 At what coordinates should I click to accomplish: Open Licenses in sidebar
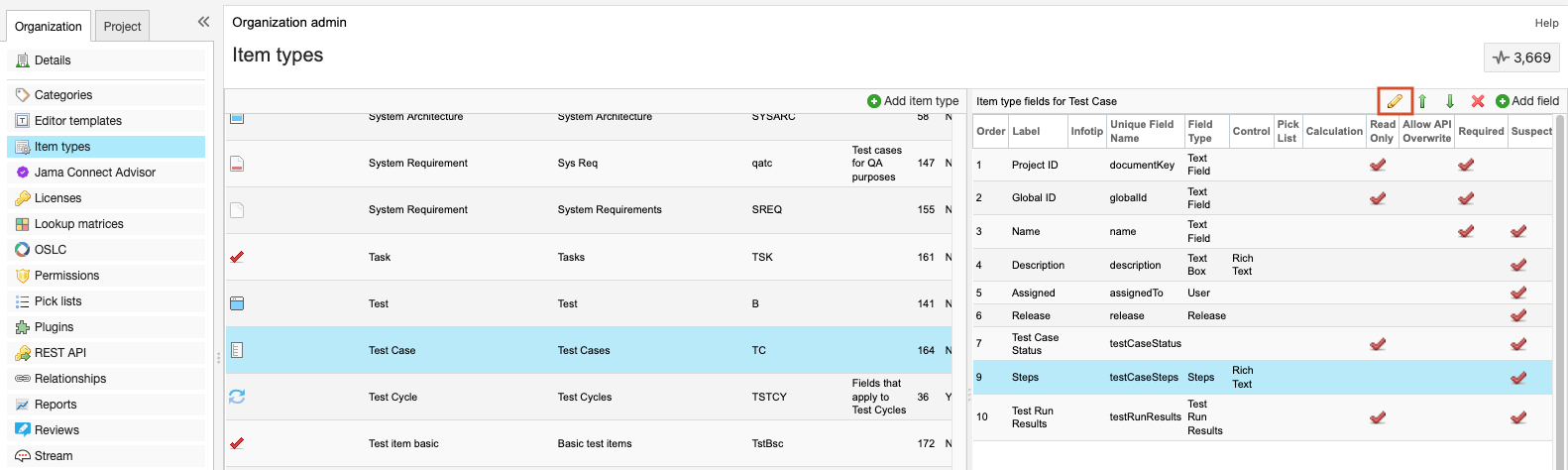click(106, 198)
